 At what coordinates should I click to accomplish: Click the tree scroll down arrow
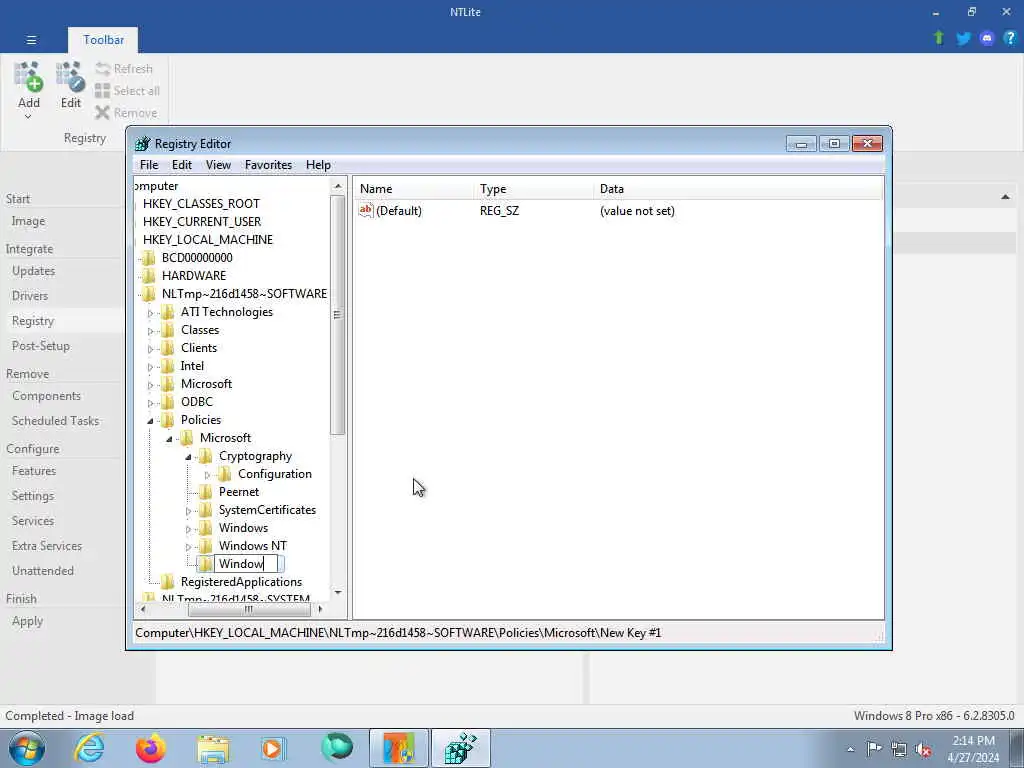point(338,592)
